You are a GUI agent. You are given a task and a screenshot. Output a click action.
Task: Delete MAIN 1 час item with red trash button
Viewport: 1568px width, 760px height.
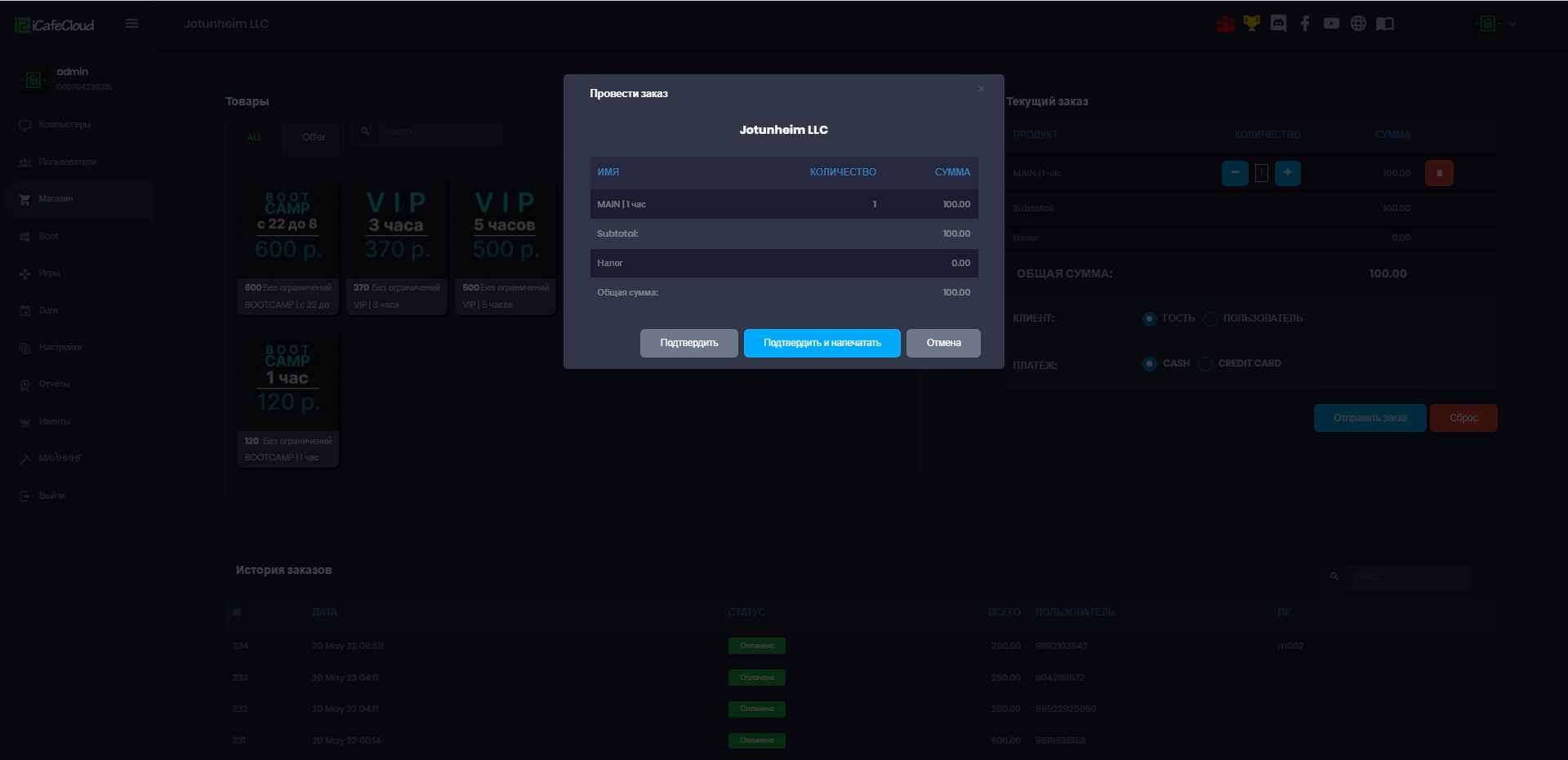(x=1439, y=173)
